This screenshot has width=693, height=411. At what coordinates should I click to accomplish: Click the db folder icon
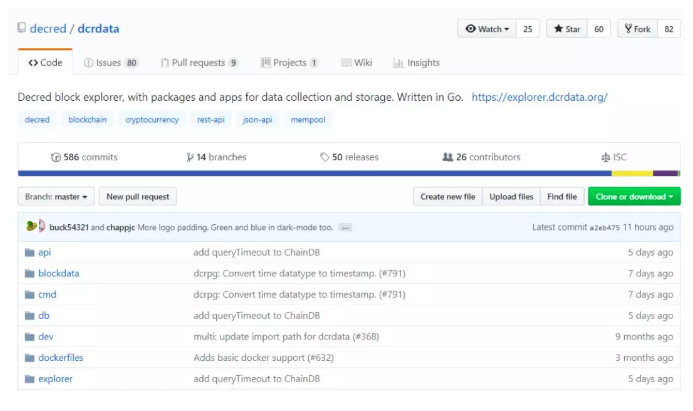coord(30,316)
